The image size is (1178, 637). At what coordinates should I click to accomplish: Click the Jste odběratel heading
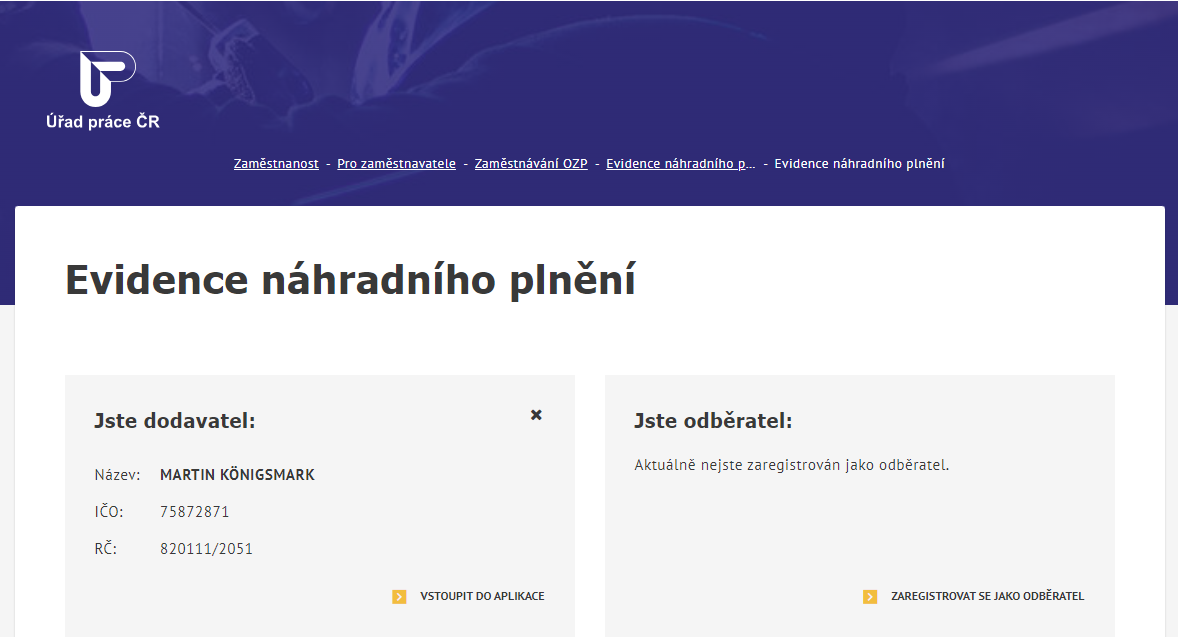click(713, 421)
